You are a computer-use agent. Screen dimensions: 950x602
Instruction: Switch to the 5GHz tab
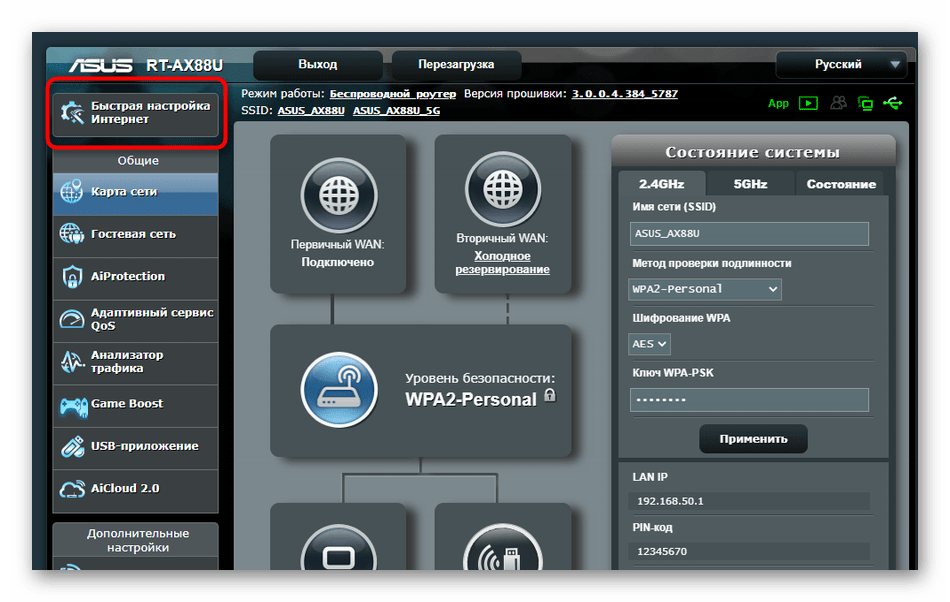[x=750, y=184]
